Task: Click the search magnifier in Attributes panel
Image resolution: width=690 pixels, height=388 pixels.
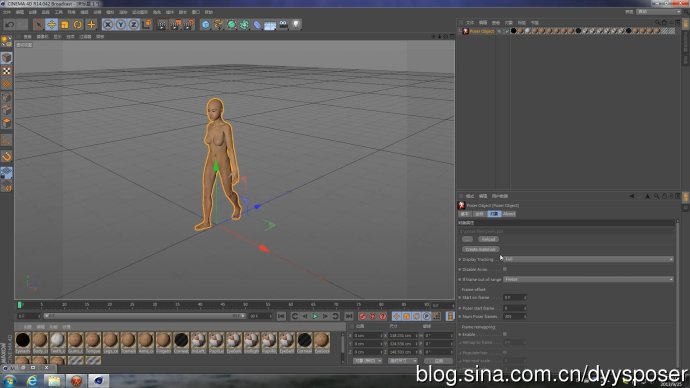Action: [656, 196]
